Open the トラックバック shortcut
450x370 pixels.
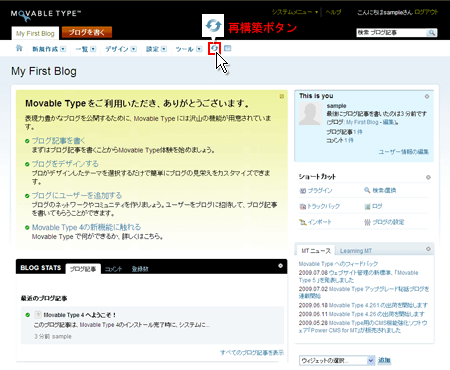tap(320, 206)
